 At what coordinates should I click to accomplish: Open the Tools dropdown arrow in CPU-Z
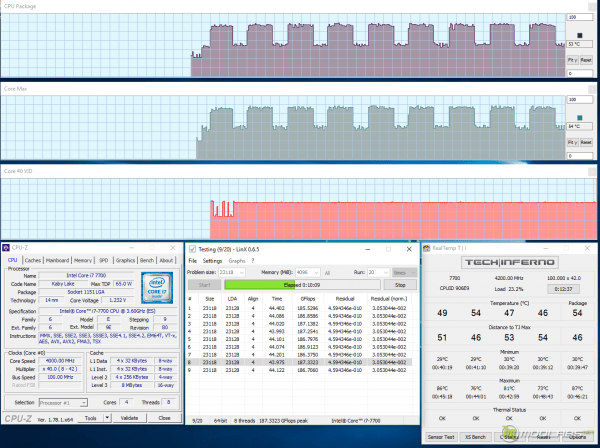tap(108, 418)
